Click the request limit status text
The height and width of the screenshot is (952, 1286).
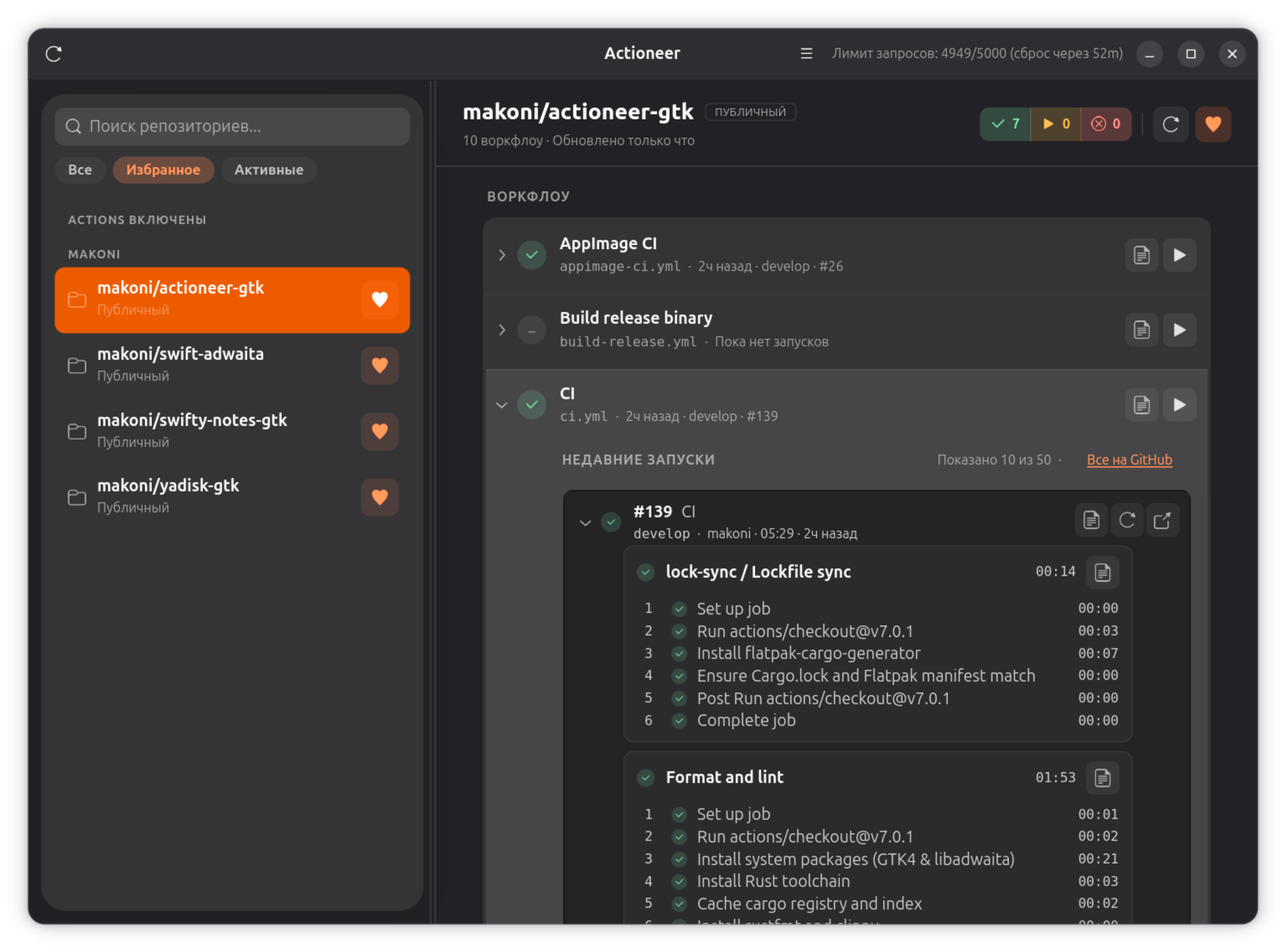[x=977, y=54]
